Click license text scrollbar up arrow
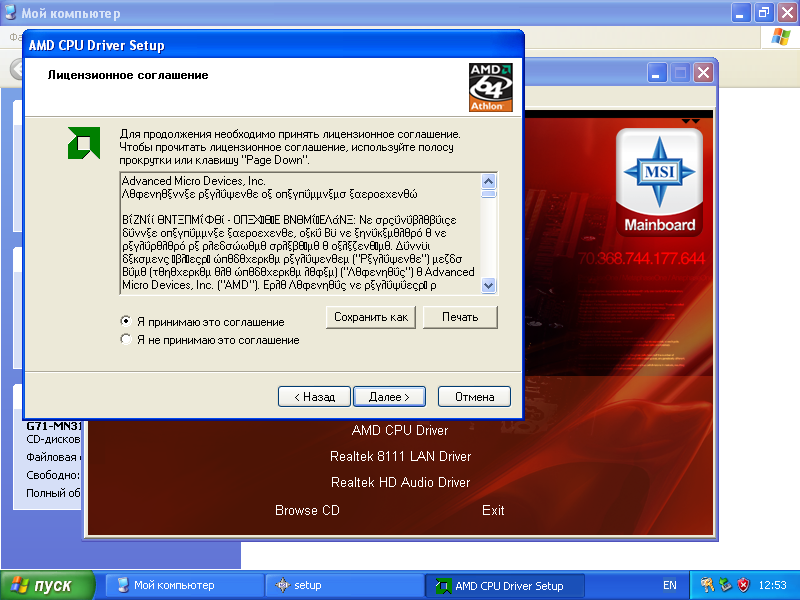This screenshot has height=600, width=800. click(x=488, y=181)
